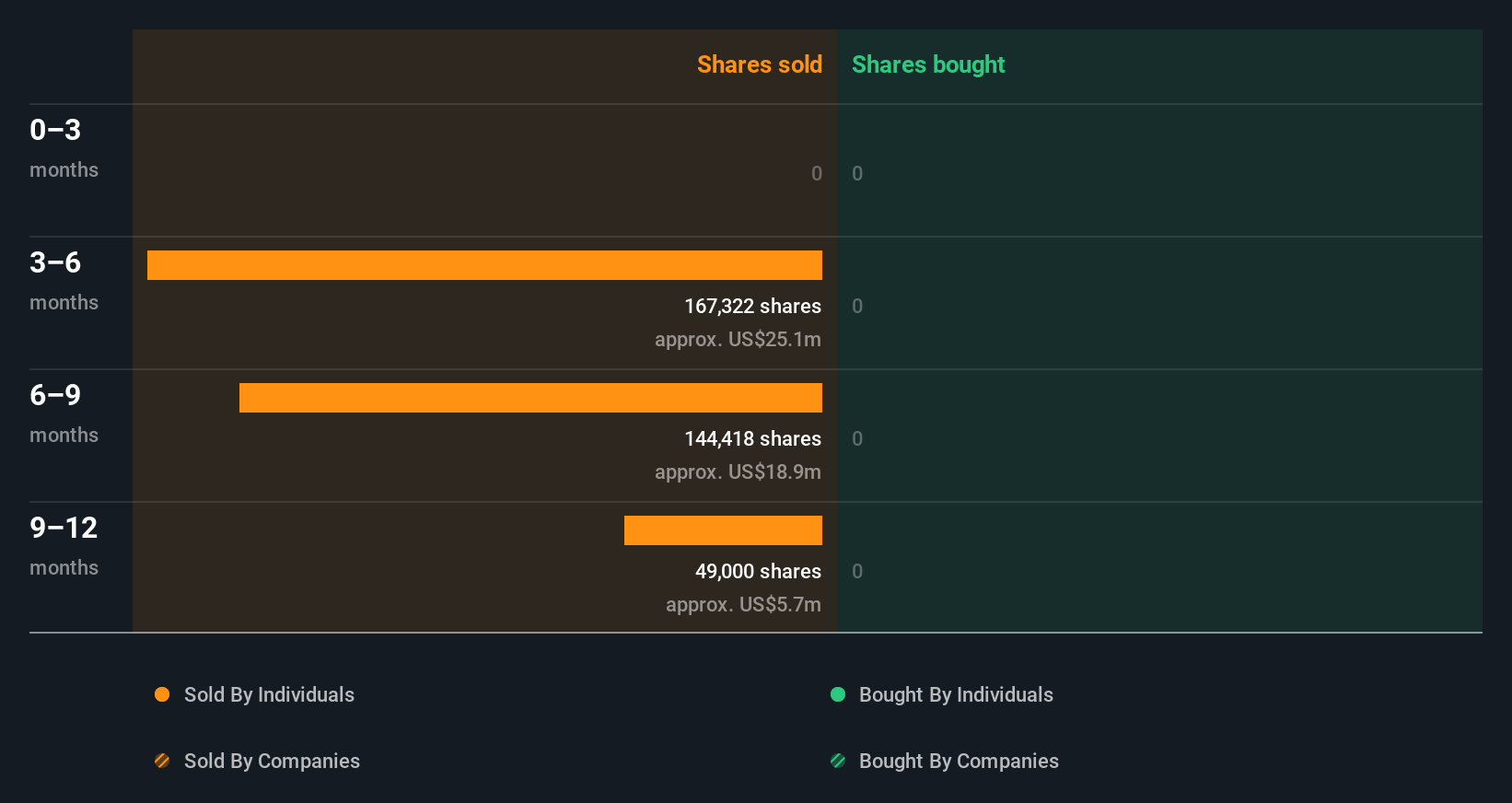The image size is (1512, 803).
Task: Click the 6–9 months orange sold bar
Action: coord(530,398)
